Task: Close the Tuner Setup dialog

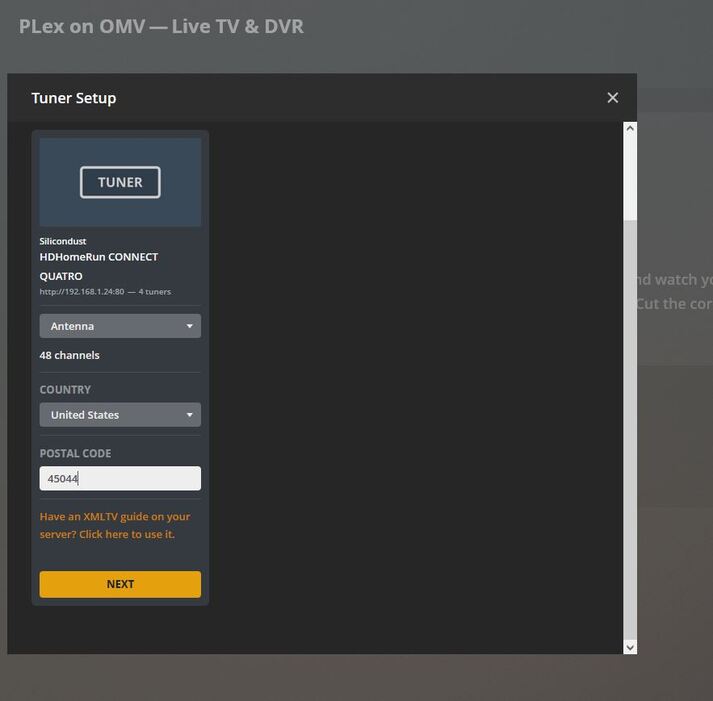Action: 613,98
